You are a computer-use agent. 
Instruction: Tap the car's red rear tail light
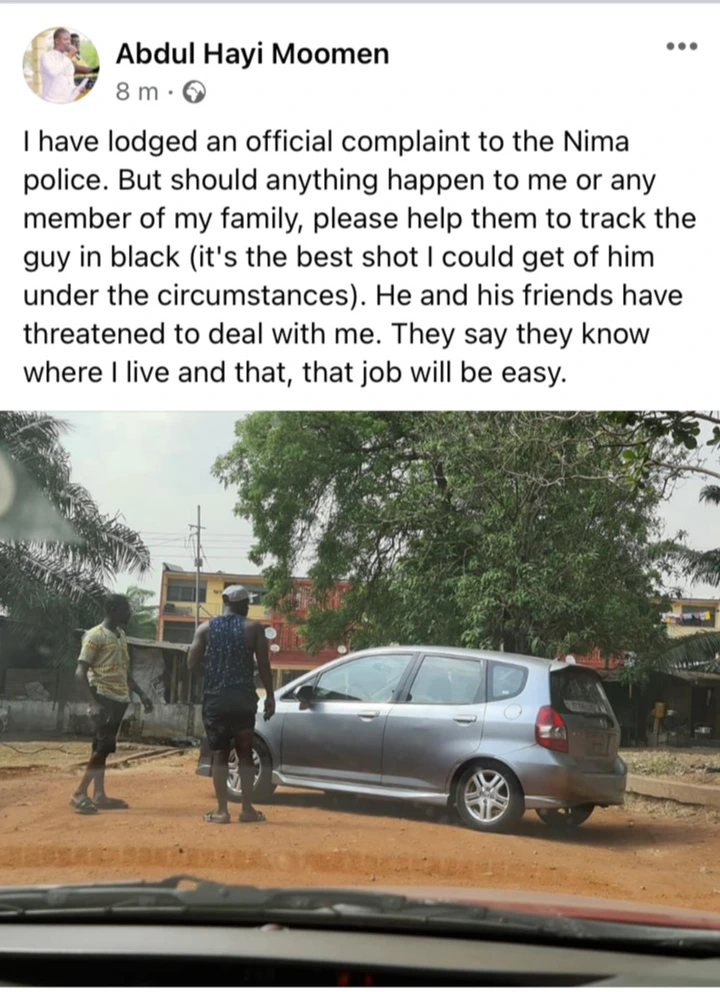[x=551, y=729]
